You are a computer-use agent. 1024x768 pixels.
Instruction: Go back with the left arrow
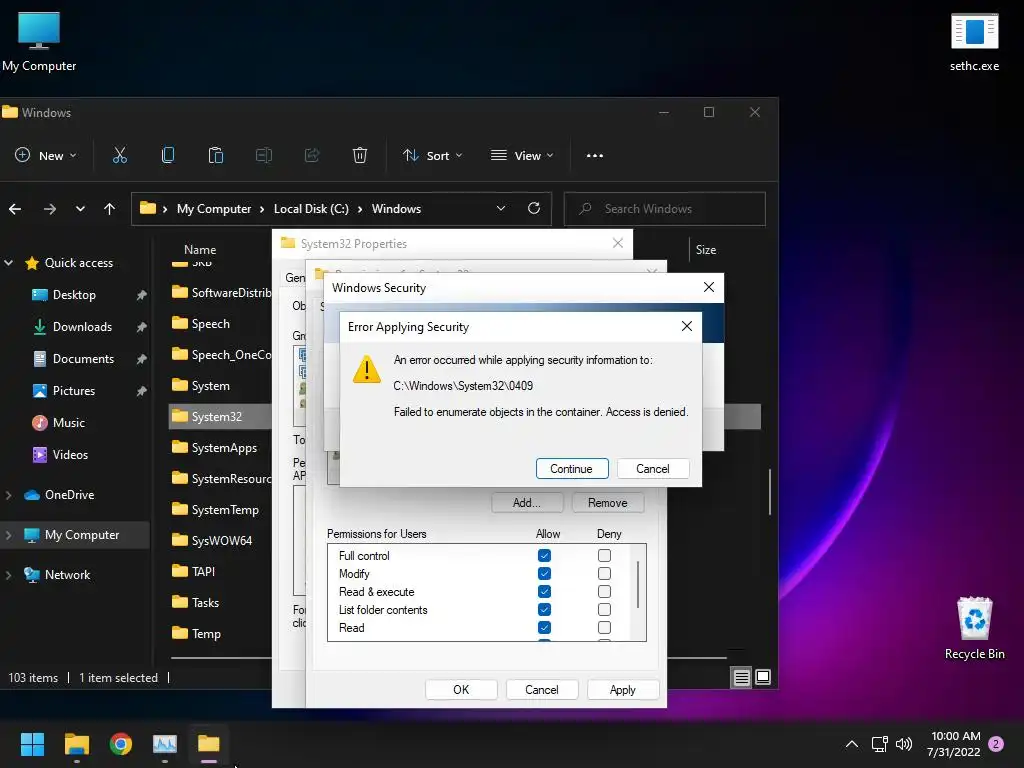pos(15,209)
